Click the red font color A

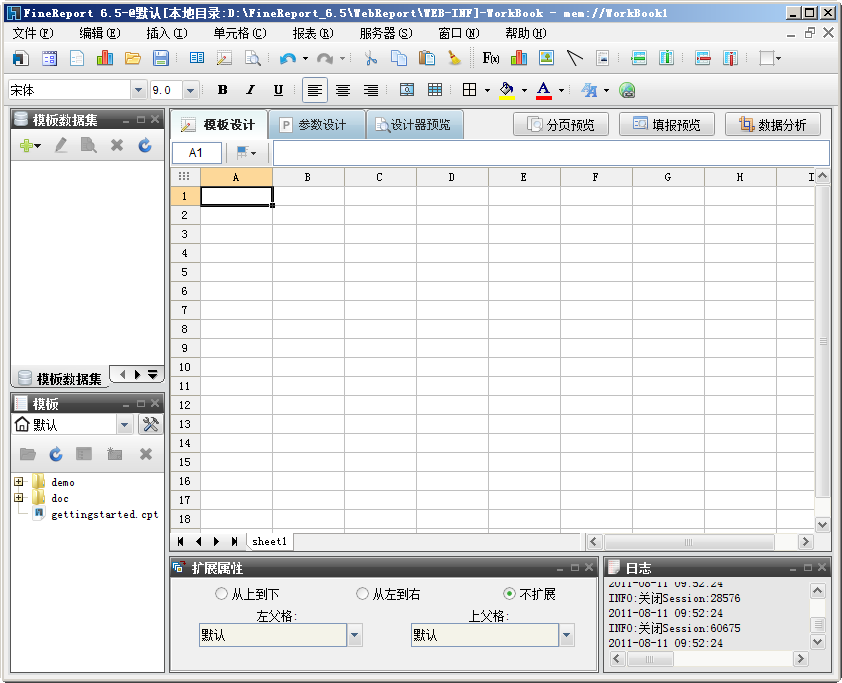click(x=543, y=90)
